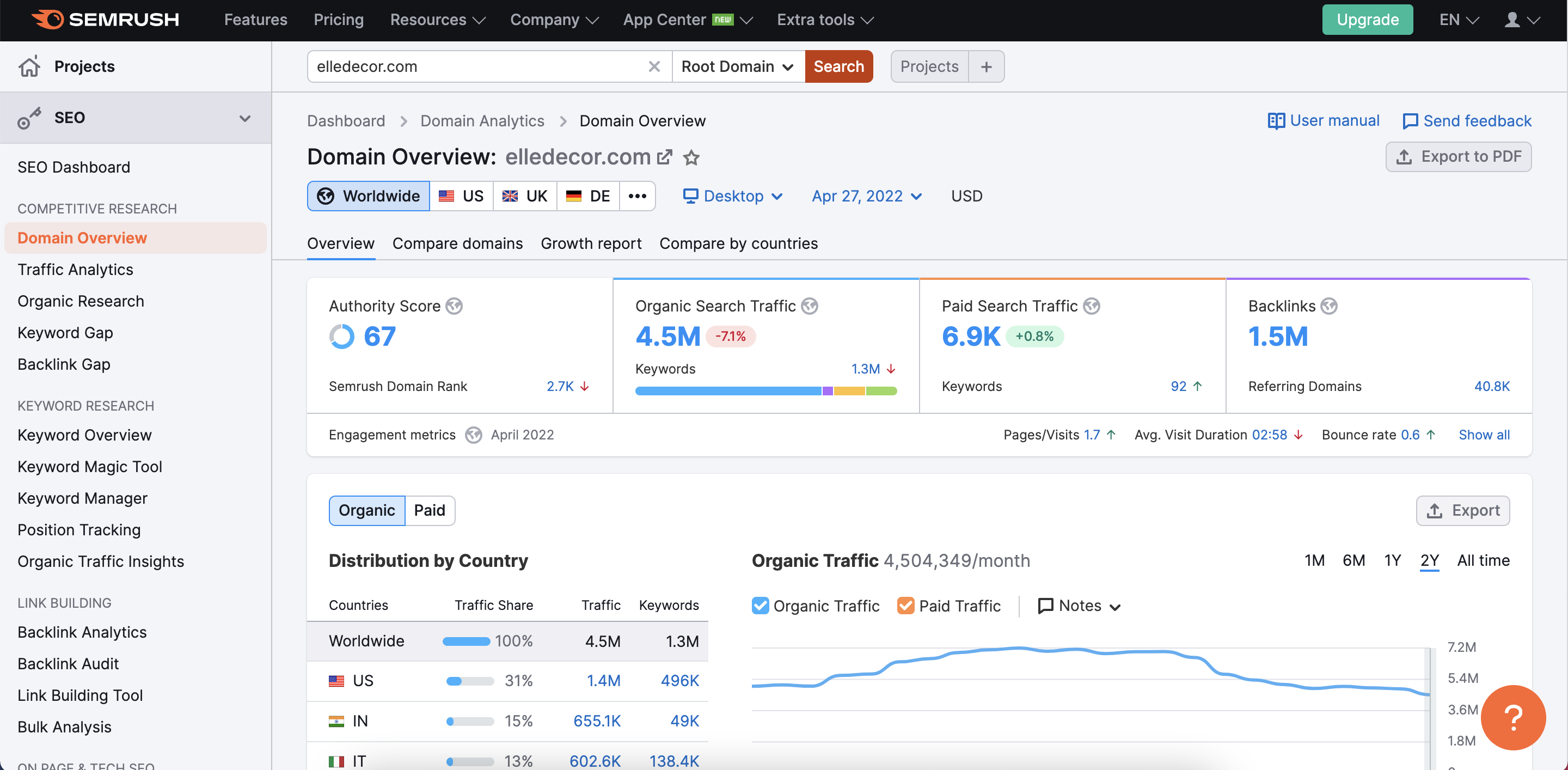Screen dimensions: 1568x770
Task: Open elledecor.com in external link icon
Action: point(665,157)
